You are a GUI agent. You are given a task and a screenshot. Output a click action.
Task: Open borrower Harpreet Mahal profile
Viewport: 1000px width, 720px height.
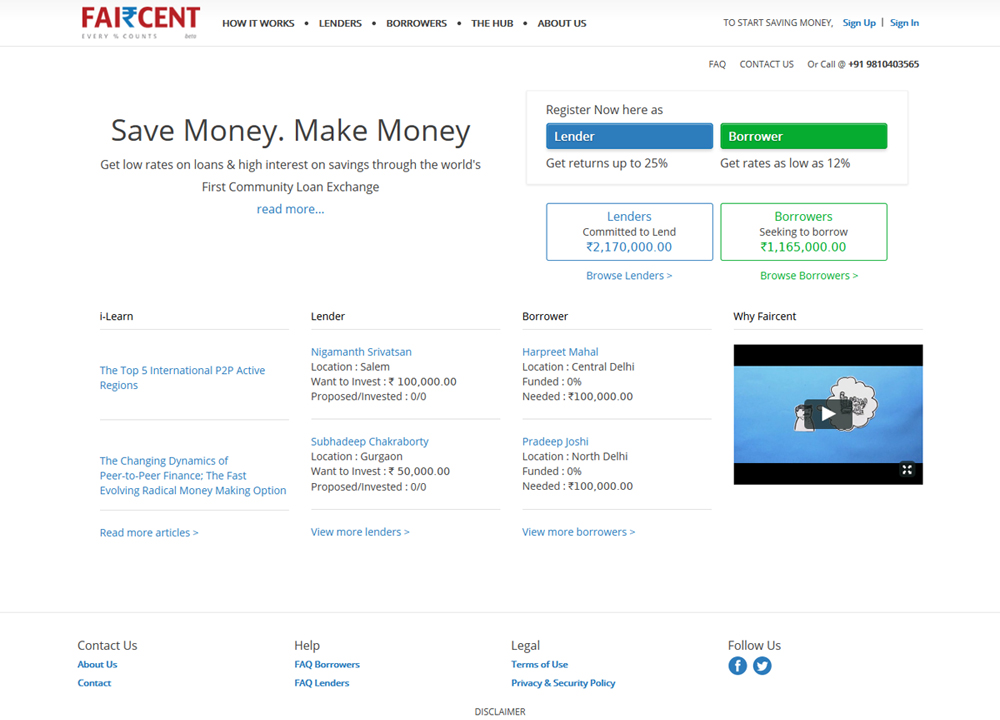tap(560, 352)
